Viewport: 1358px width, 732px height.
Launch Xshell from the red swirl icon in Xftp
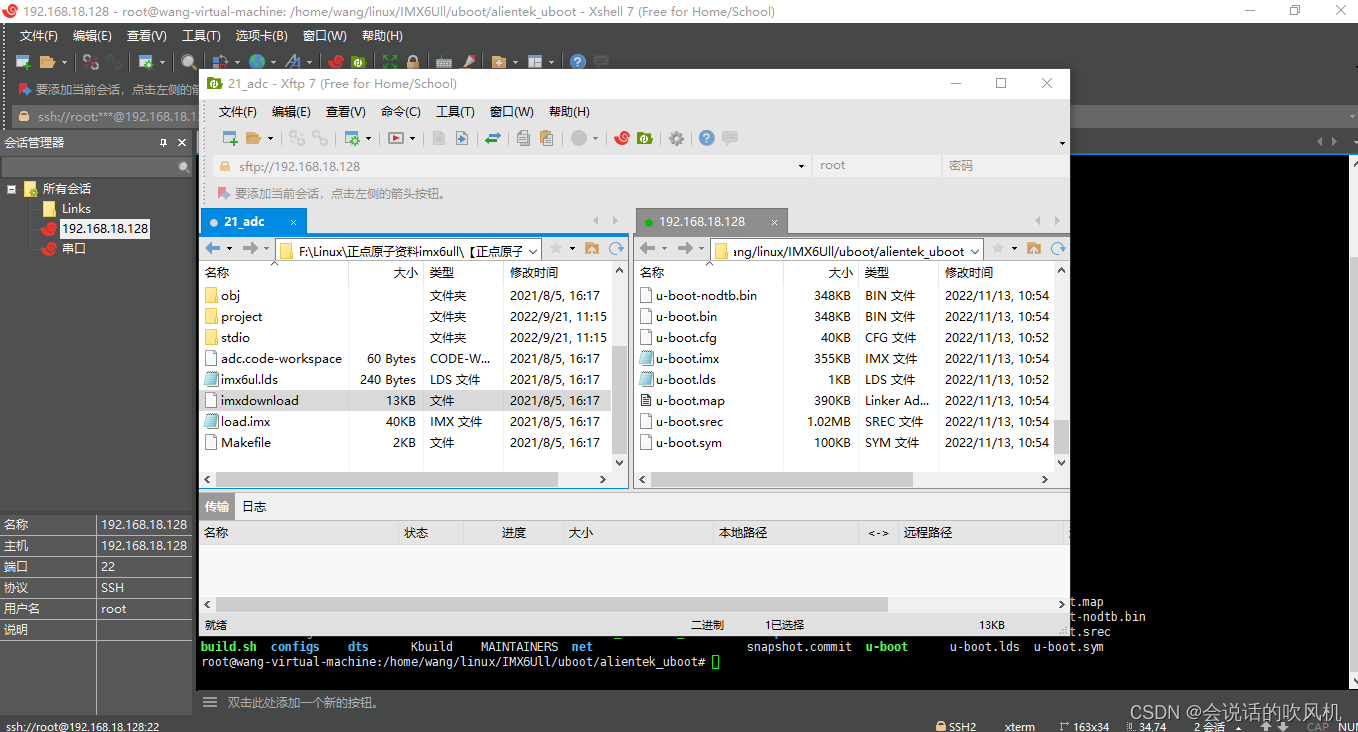tap(622, 138)
